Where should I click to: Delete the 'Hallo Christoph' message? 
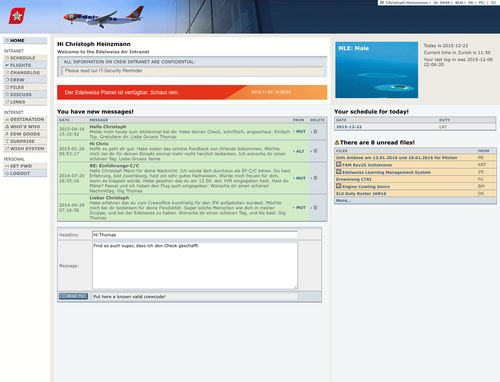(315, 132)
